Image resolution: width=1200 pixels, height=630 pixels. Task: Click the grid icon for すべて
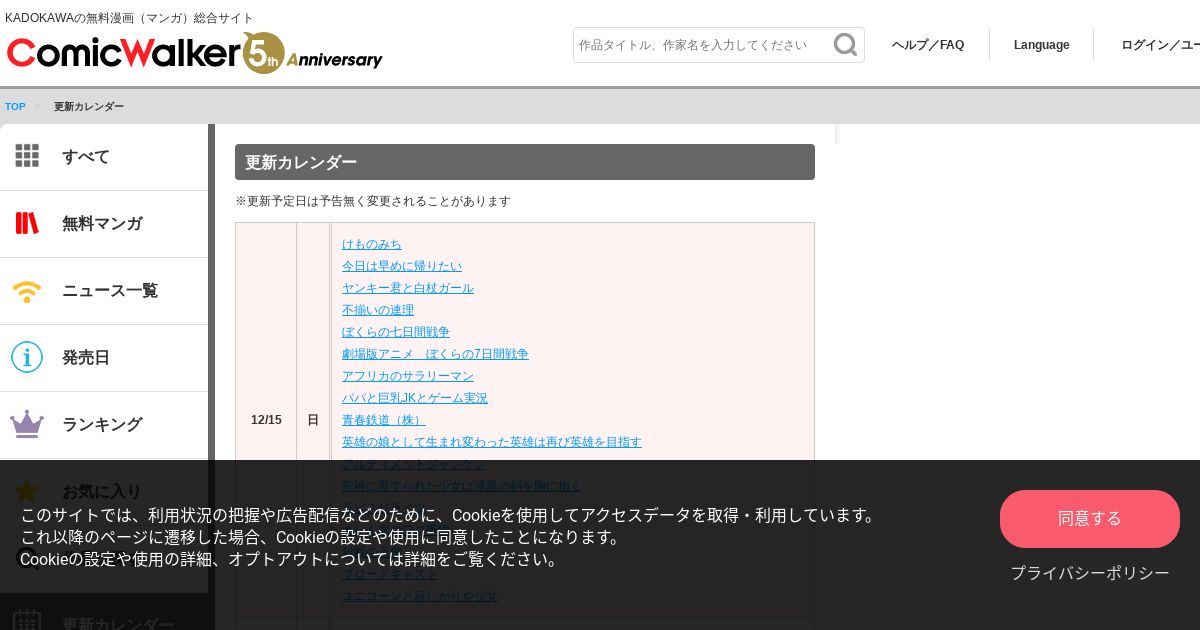pyautogui.click(x=27, y=156)
